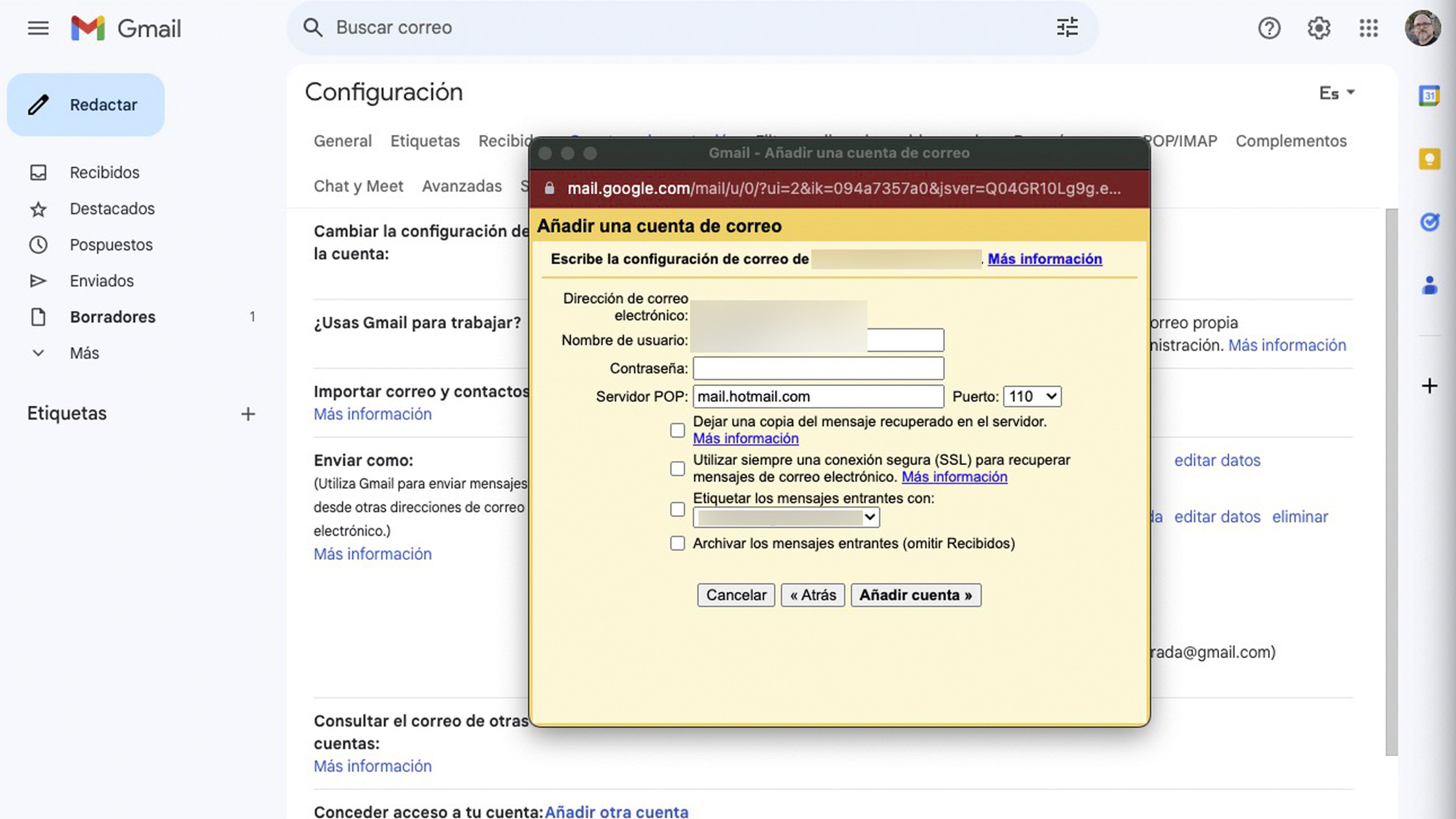Open the Puerto port dropdown
1456x819 pixels.
tap(1032, 397)
